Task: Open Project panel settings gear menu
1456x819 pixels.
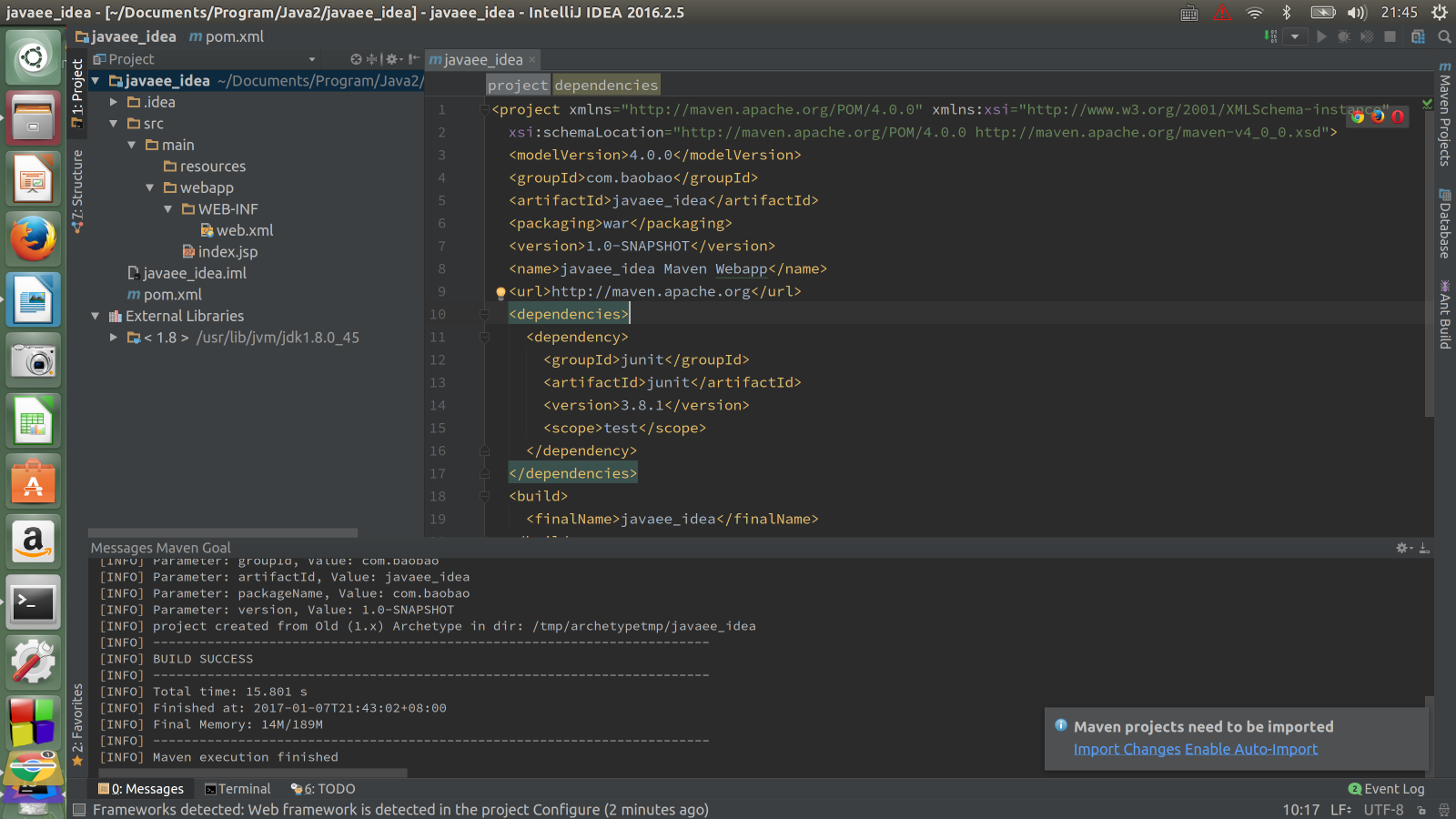Action: [394, 59]
